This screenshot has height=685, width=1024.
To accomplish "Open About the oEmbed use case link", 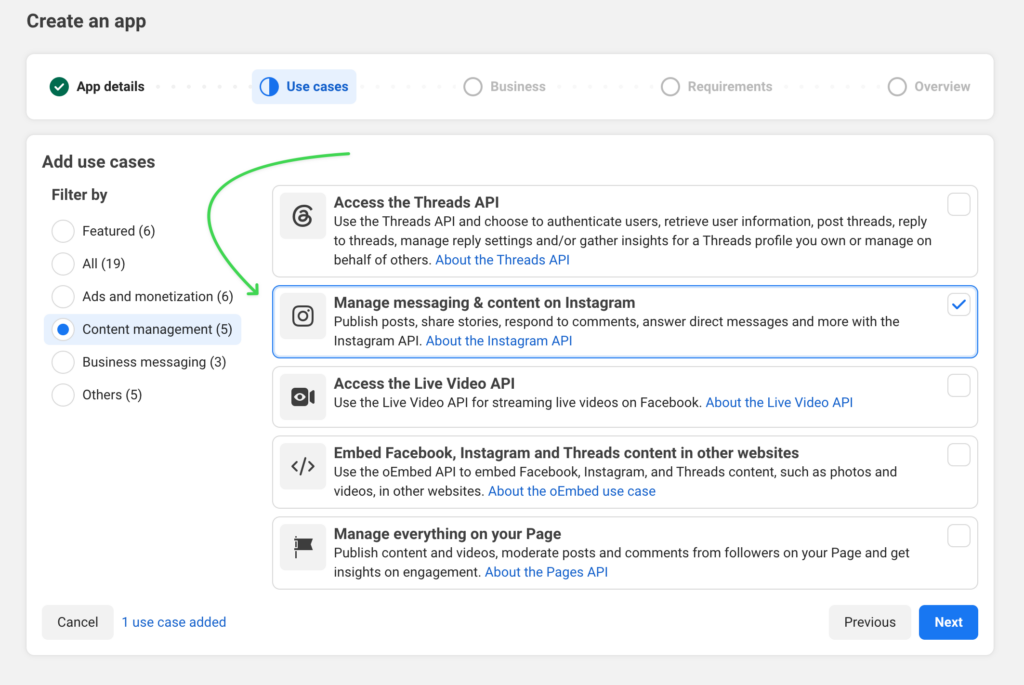I will click(571, 491).
